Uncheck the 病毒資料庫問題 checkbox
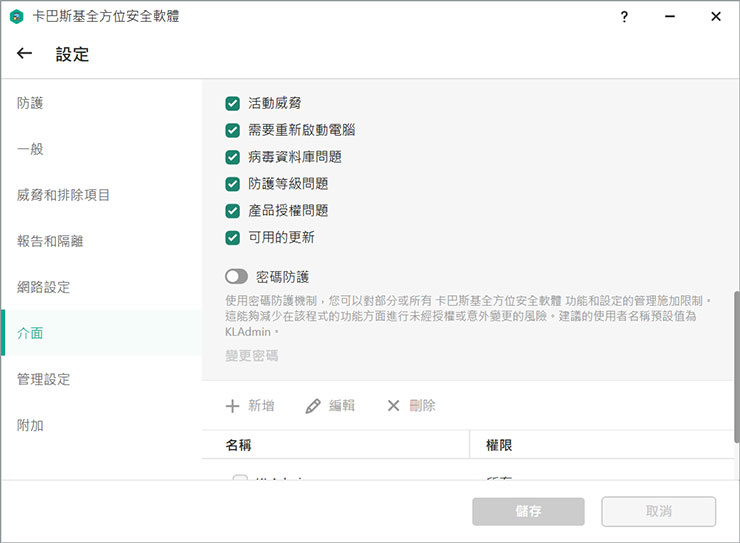The width and height of the screenshot is (740, 543). coord(233,157)
